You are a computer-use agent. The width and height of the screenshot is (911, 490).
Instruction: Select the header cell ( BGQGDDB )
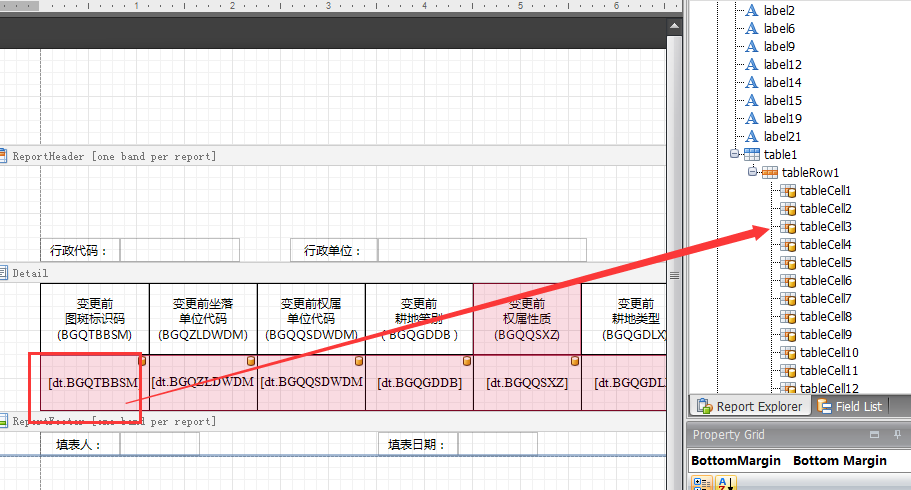click(419, 319)
